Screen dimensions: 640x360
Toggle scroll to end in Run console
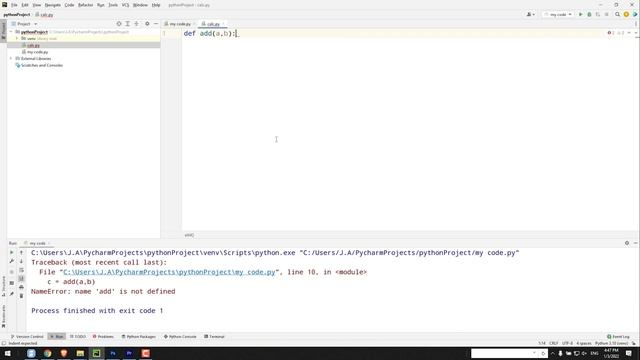click(21, 279)
